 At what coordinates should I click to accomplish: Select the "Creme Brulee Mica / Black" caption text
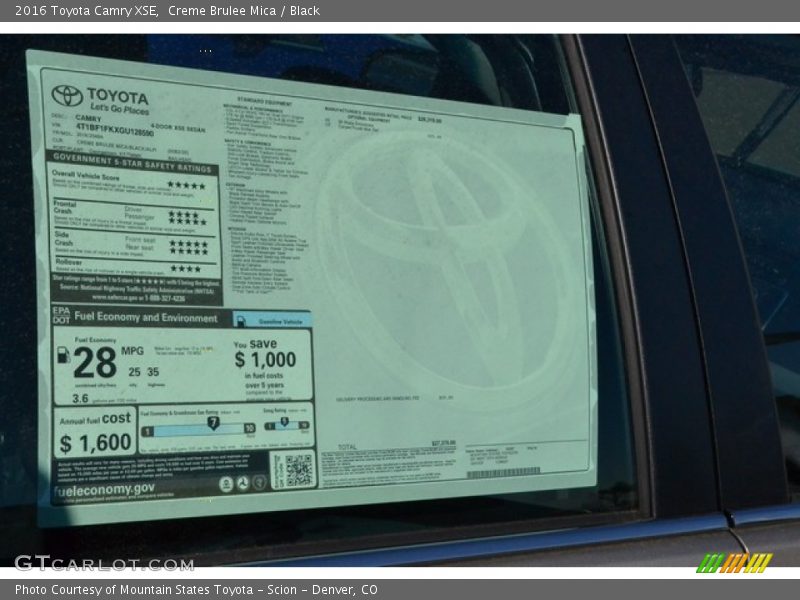[x=244, y=11]
